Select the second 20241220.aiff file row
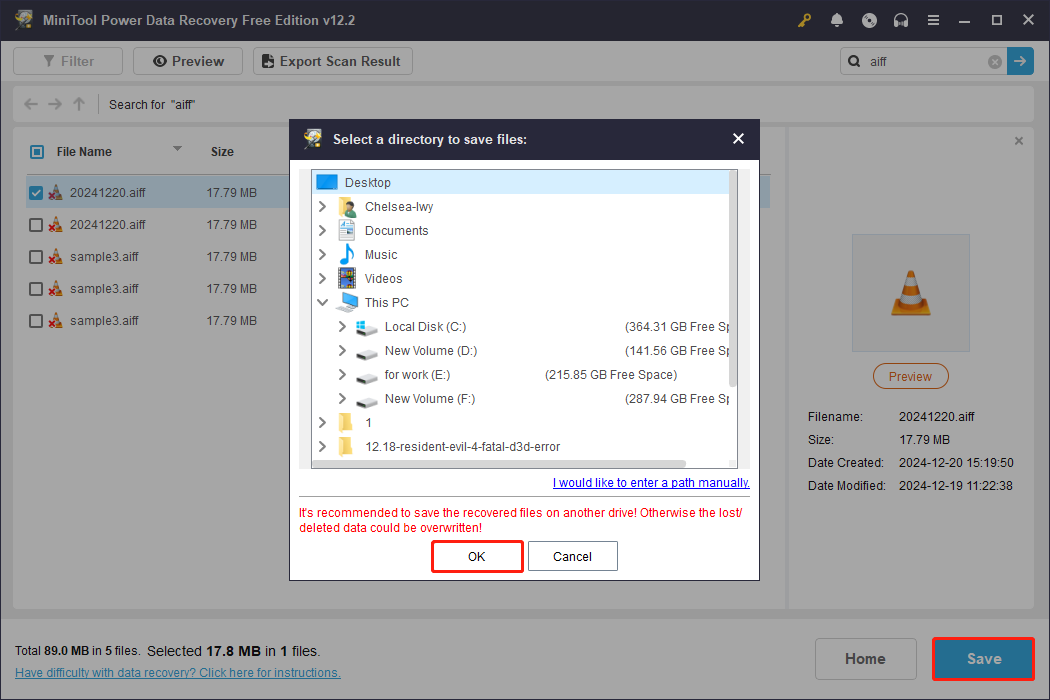Image resolution: width=1050 pixels, height=700 pixels. click(x=157, y=225)
